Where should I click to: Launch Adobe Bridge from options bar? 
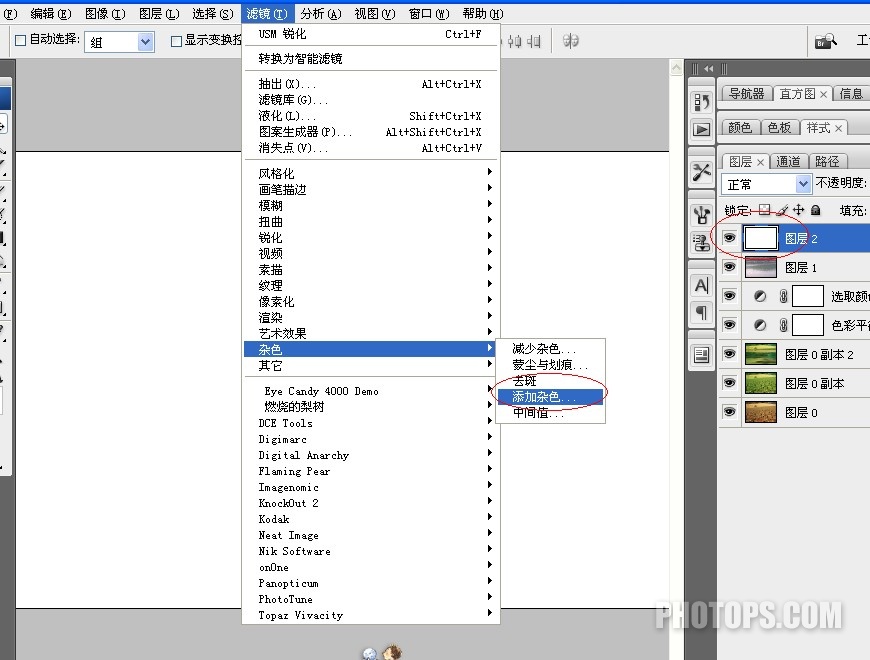(x=826, y=41)
